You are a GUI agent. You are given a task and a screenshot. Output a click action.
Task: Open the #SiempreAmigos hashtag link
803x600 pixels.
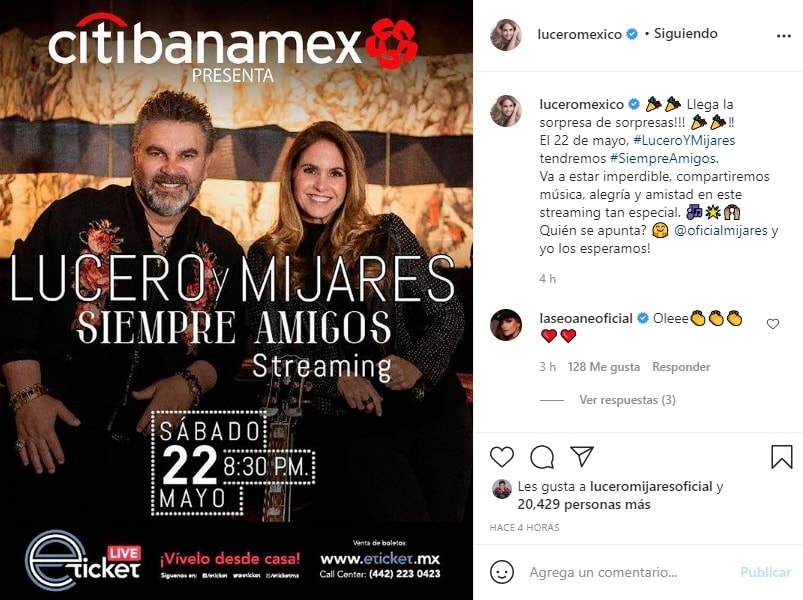[663, 158]
